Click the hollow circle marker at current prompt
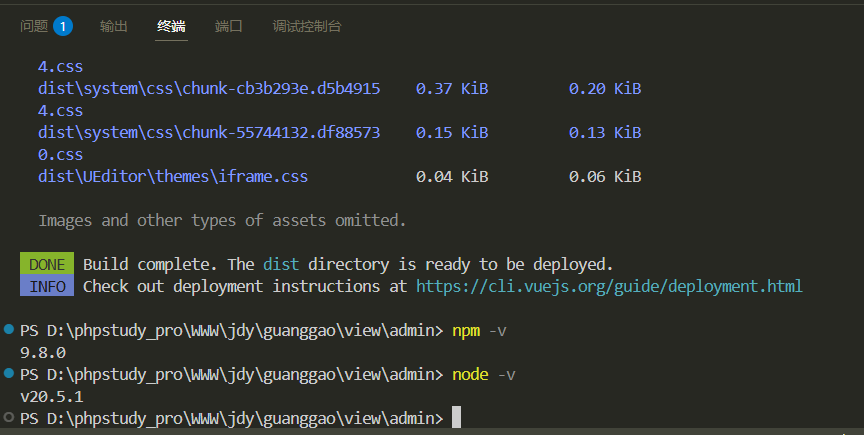This screenshot has height=435, width=864. tap(8, 417)
